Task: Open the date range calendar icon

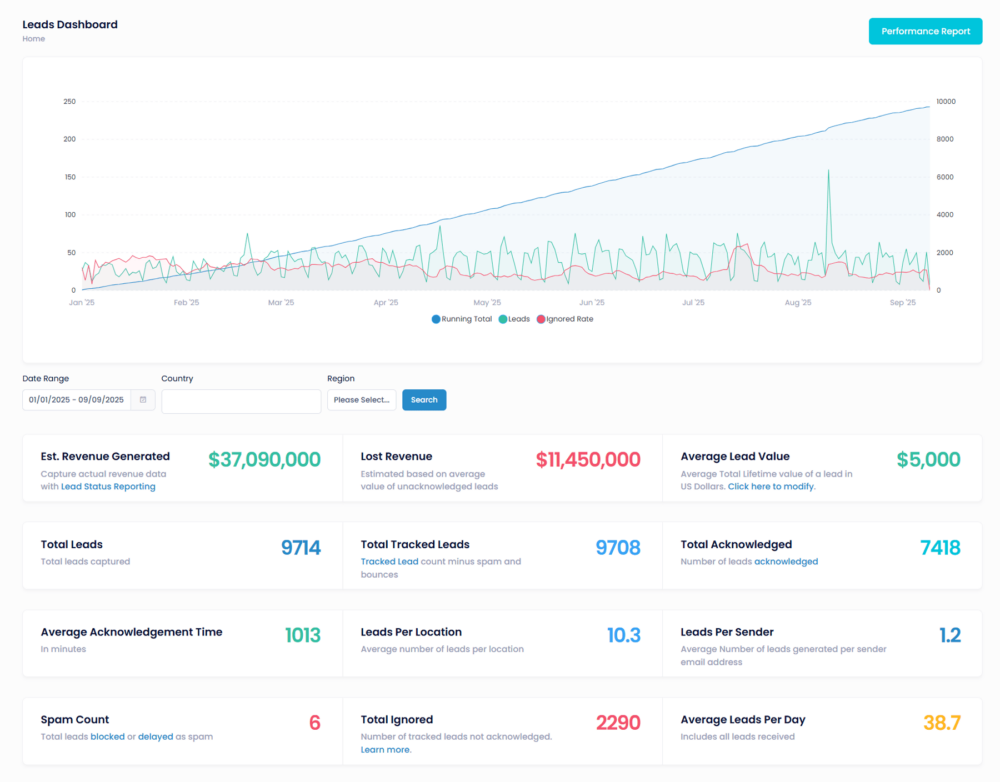Action: pyautogui.click(x=143, y=400)
